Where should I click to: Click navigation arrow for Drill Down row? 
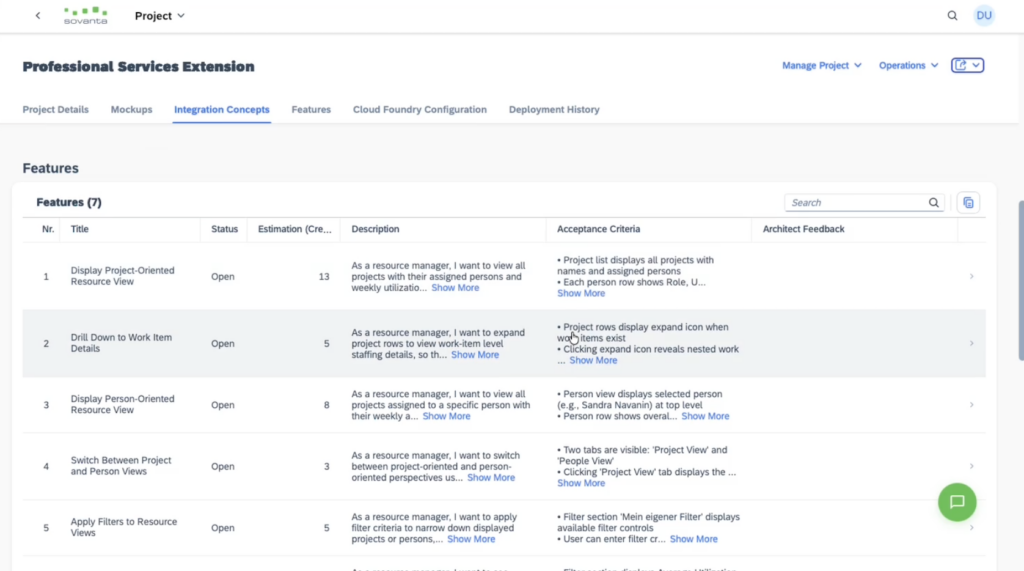click(971, 343)
